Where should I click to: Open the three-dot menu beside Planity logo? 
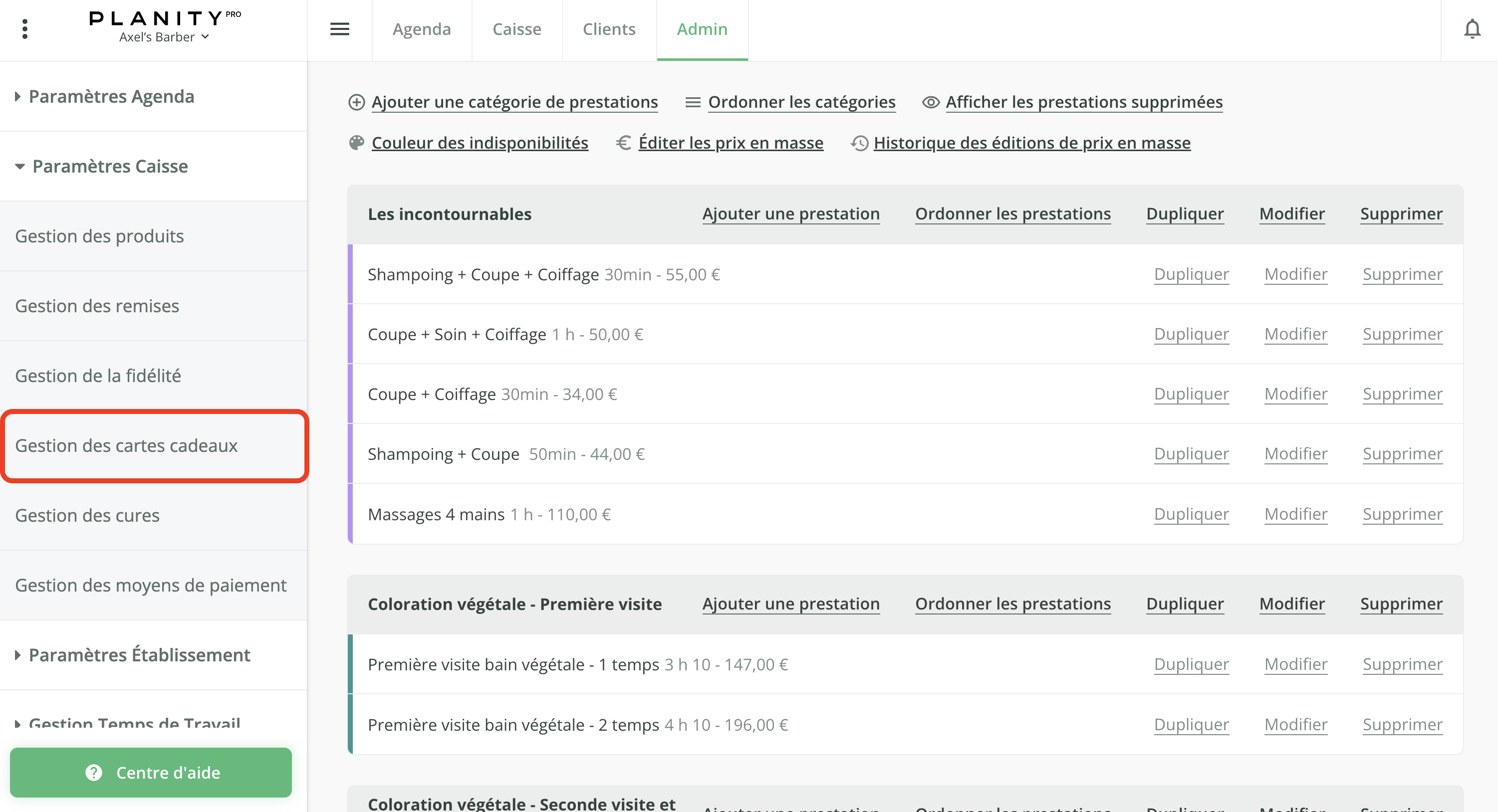[24, 28]
